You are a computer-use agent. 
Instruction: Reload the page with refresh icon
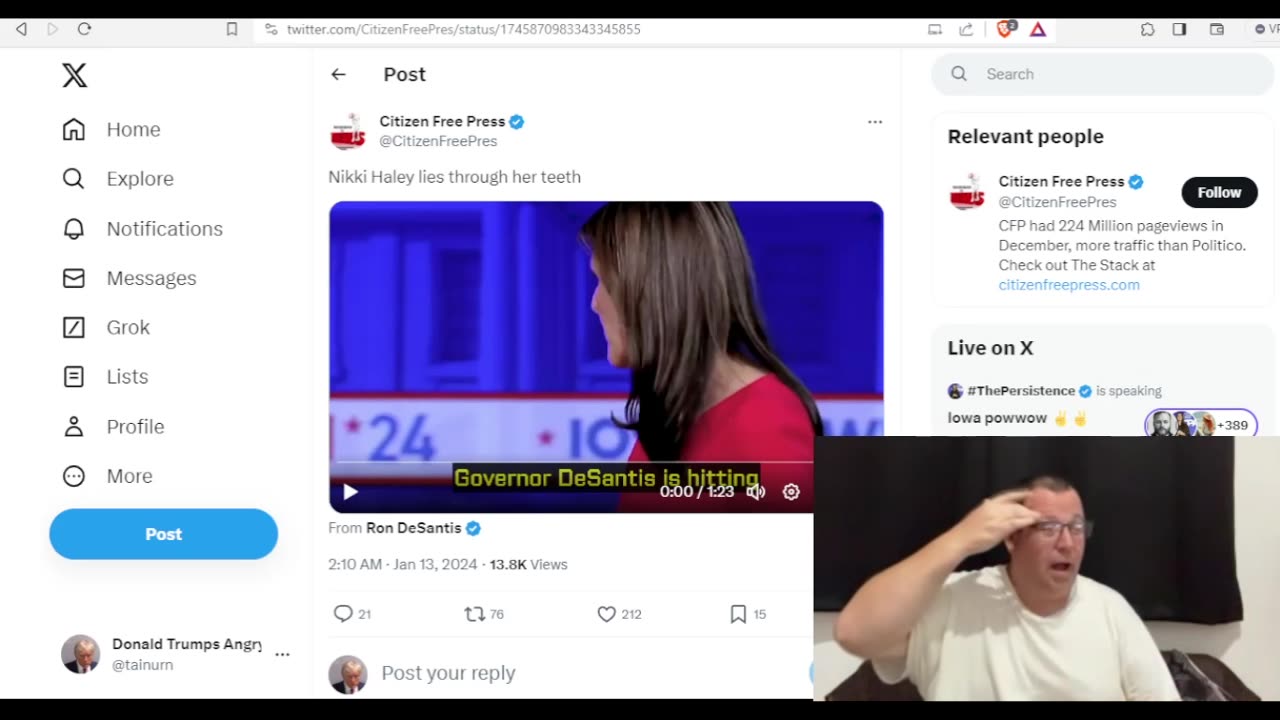pyautogui.click(x=84, y=29)
